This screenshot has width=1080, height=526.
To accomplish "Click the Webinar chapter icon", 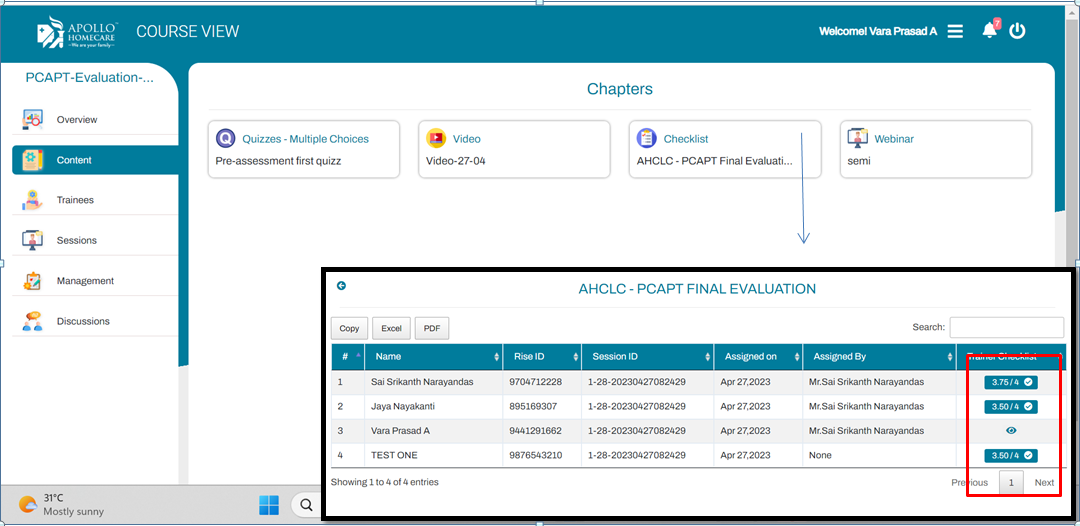I will pyautogui.click(x=857, y=139).
